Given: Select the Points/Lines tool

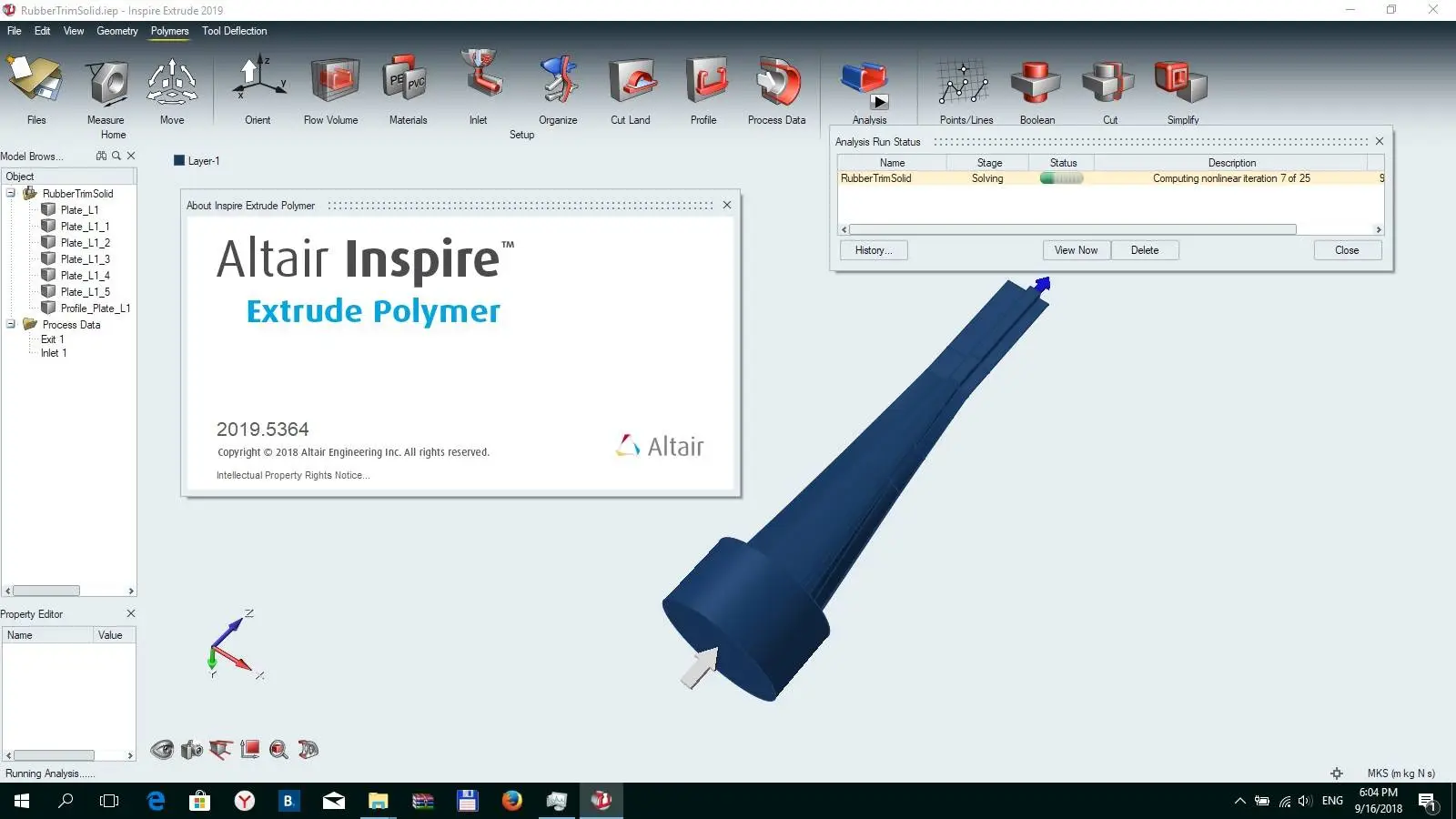Looking at the screenshot, I should [x=964, y=82].
